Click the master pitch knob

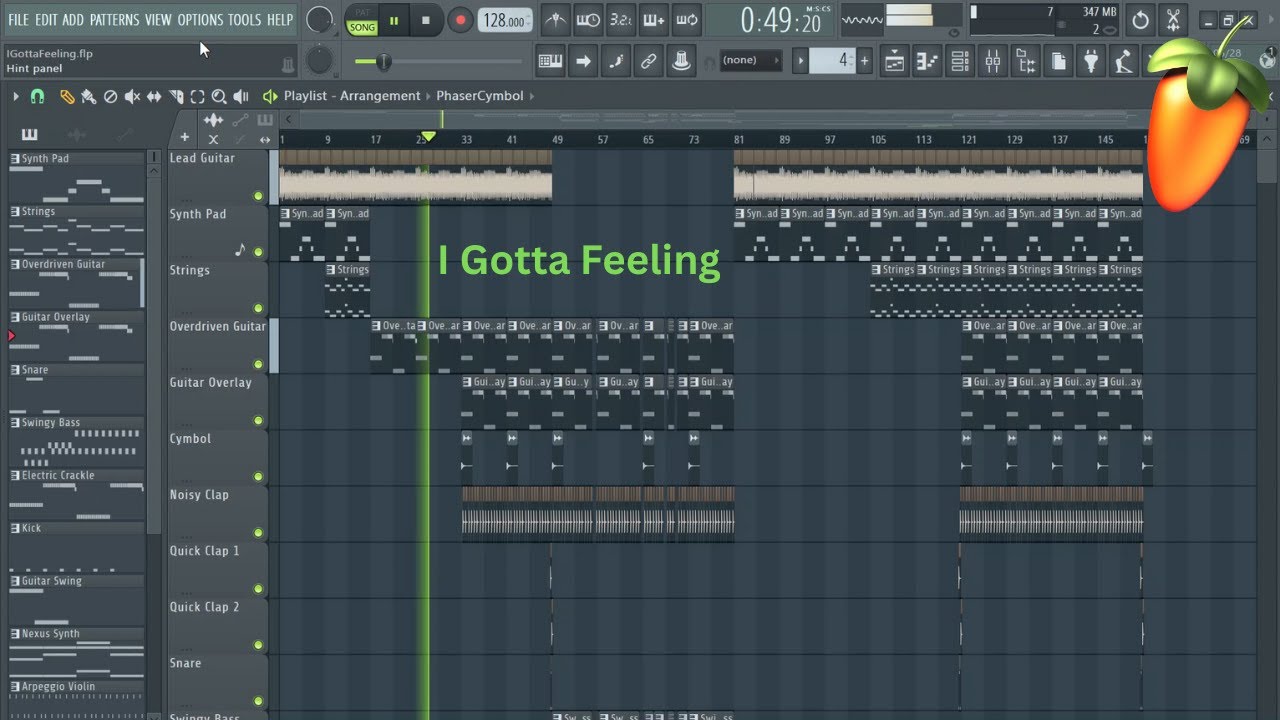(319, 61)
